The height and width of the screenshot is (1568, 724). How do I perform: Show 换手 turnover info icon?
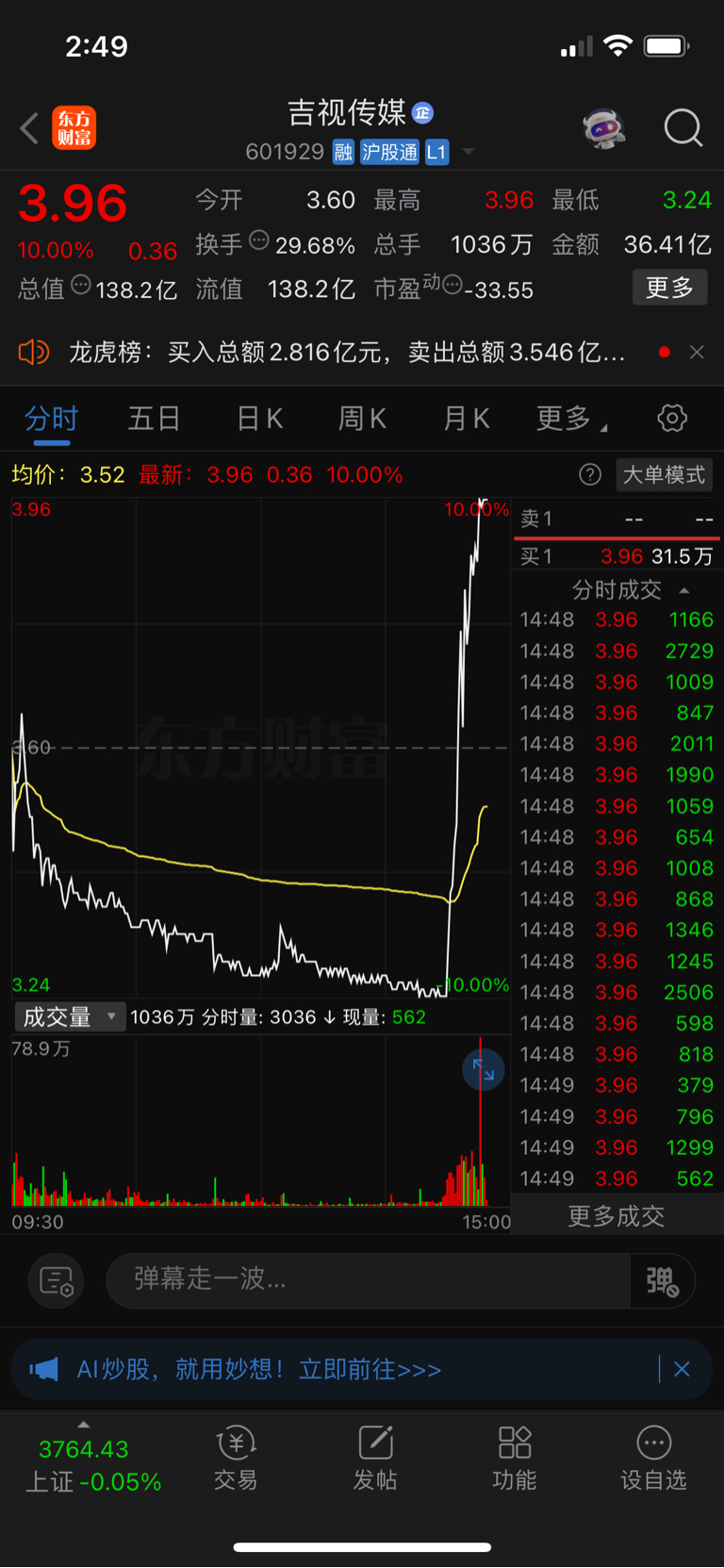[x=259, y=241]
